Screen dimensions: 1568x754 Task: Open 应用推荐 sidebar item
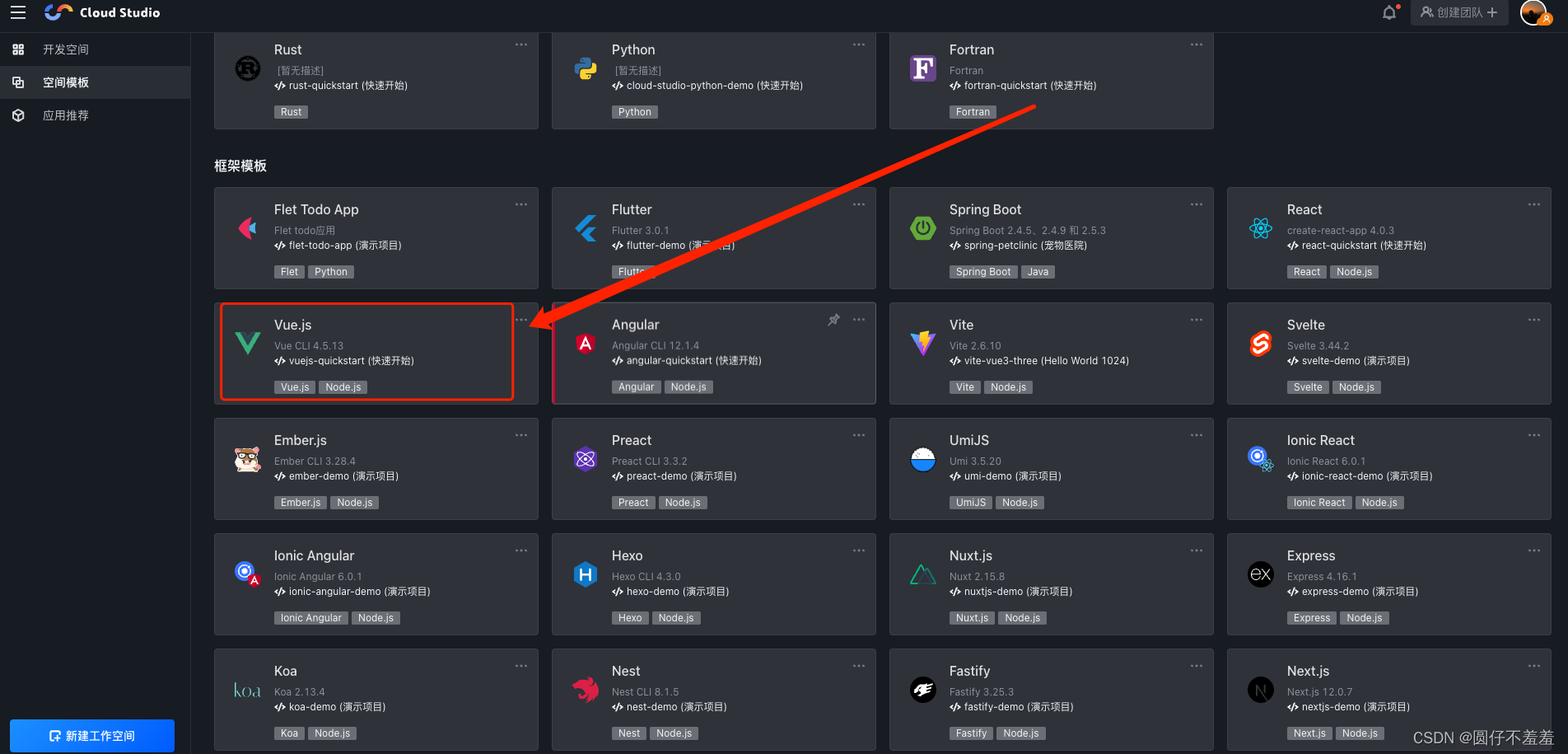pyautogui.click(x=95, y=115)
